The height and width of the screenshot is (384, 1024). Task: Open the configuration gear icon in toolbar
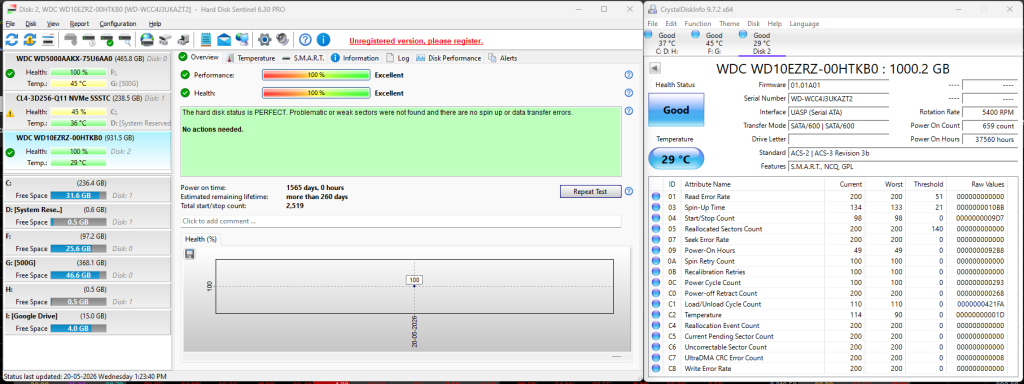(x=264, y=40)
